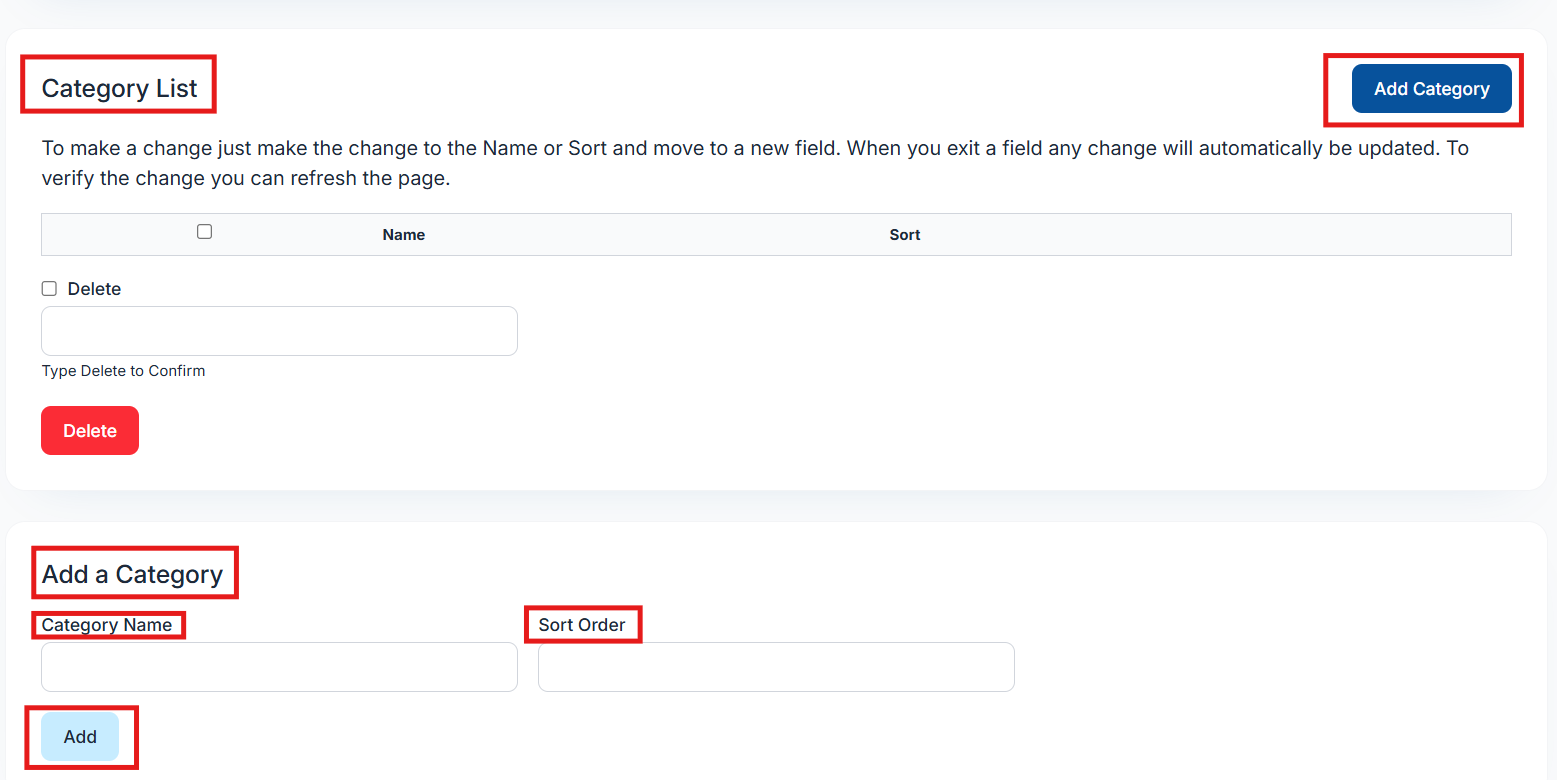Viewport: 1557px width, 780px height.
Task: Click the Sort column header
Action: (905, 235)
